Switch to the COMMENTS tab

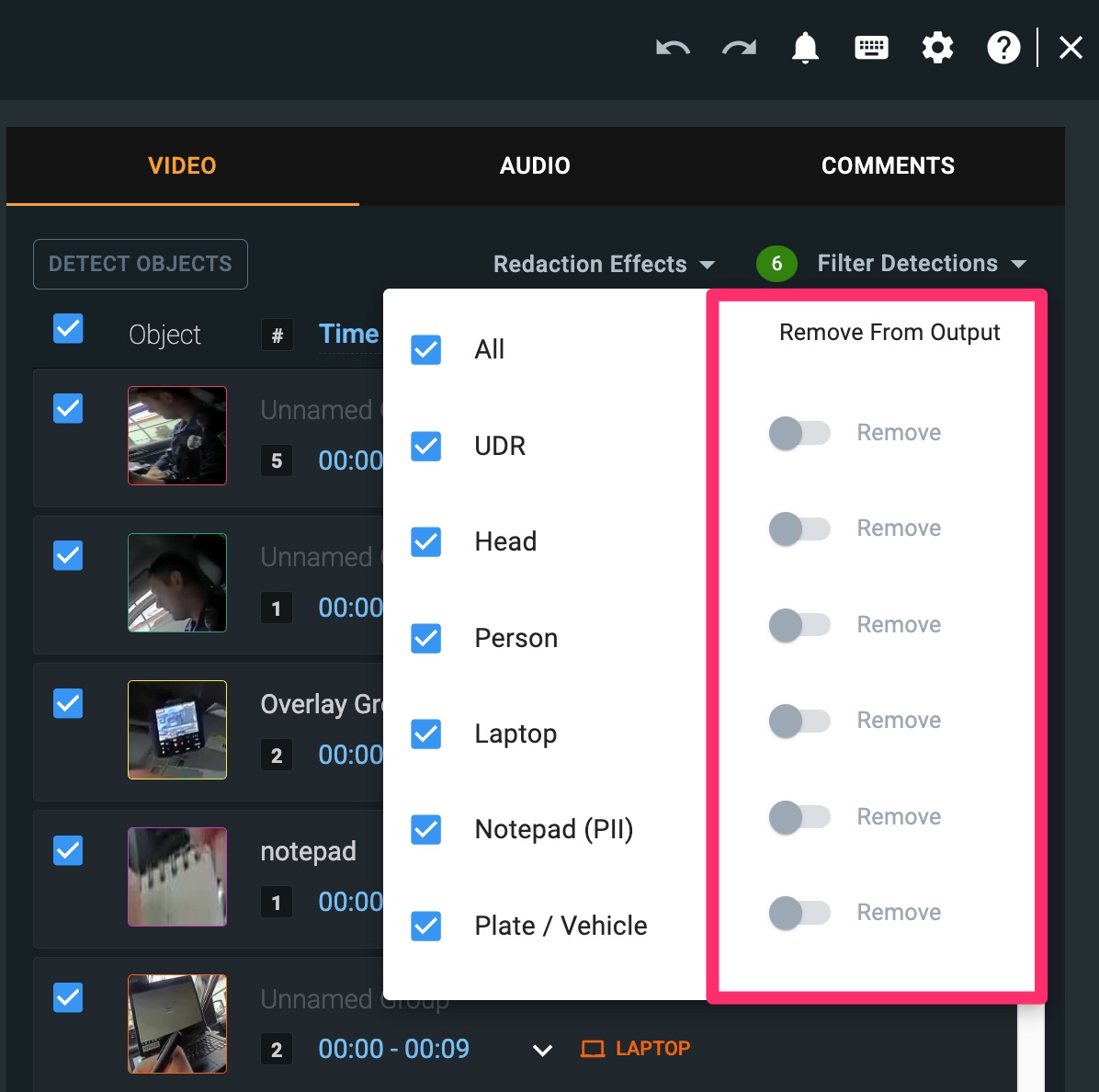(888, 166)
